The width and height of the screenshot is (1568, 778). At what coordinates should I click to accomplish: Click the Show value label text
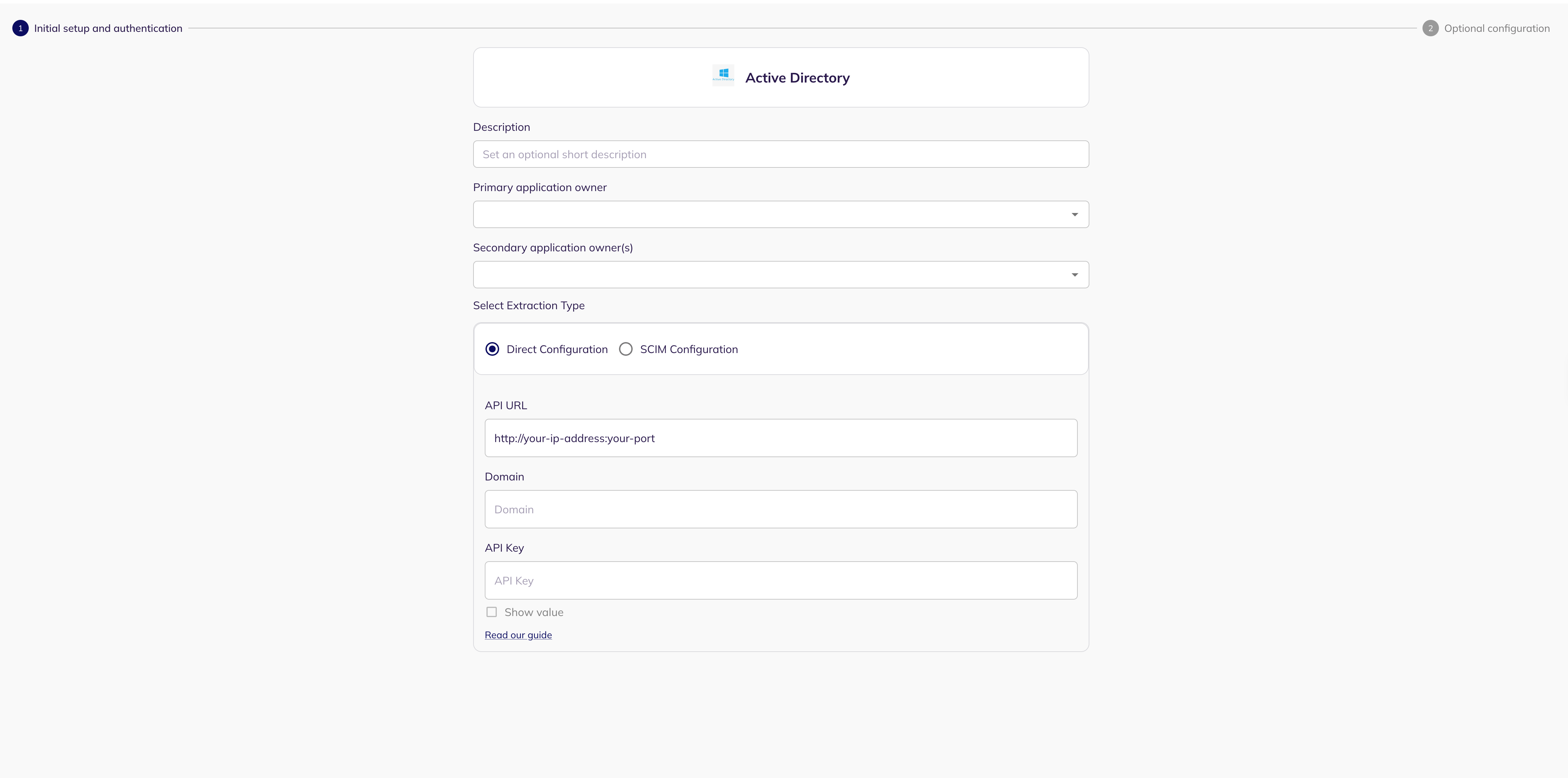pyautogui.click(x=533, y=612)
